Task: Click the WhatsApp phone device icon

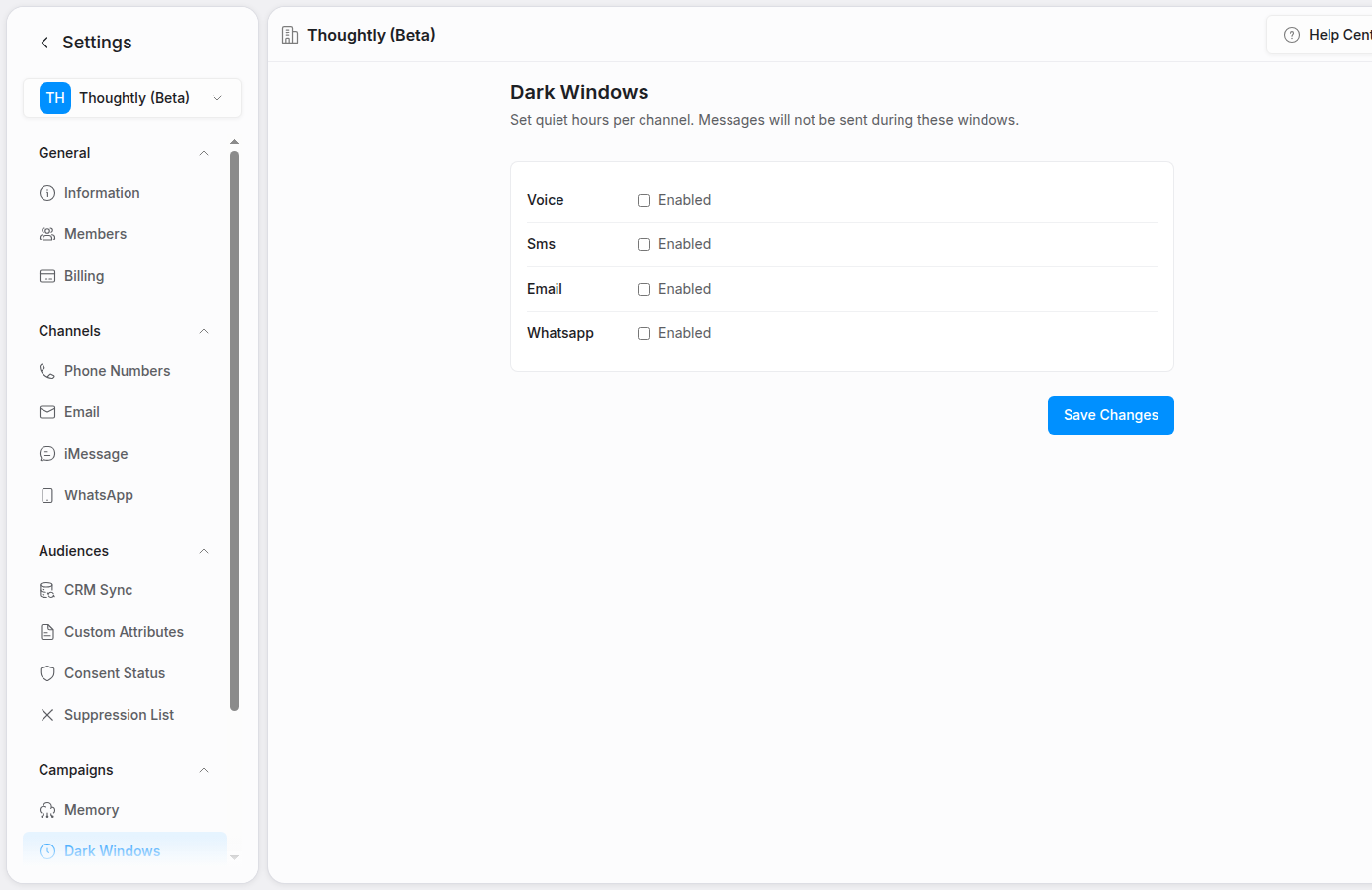Action: coord(47,495)
